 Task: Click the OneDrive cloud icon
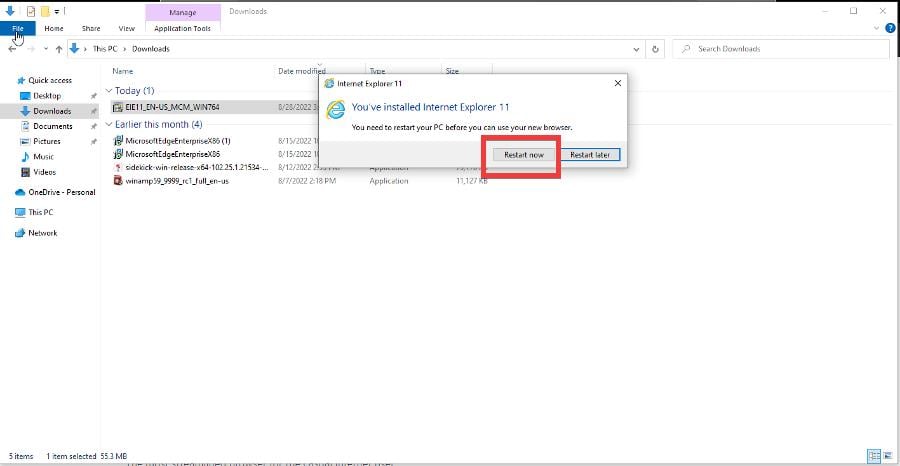tap(20, 192)
